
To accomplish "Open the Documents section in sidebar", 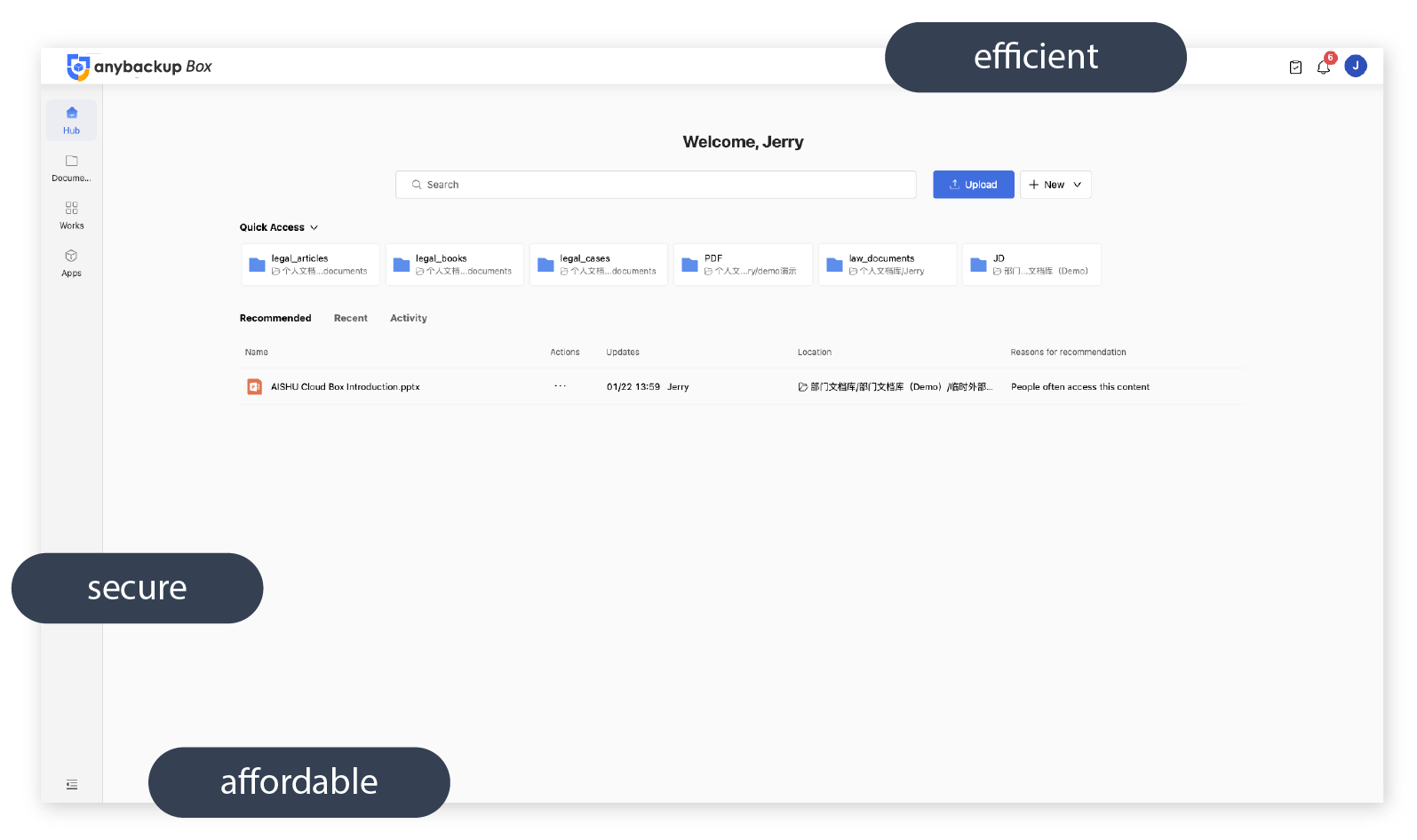I will click(x=71, y=168).
